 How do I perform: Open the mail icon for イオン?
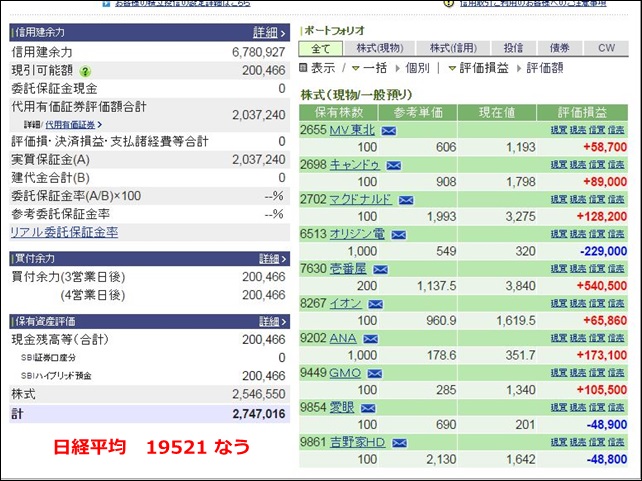(375, 304)
